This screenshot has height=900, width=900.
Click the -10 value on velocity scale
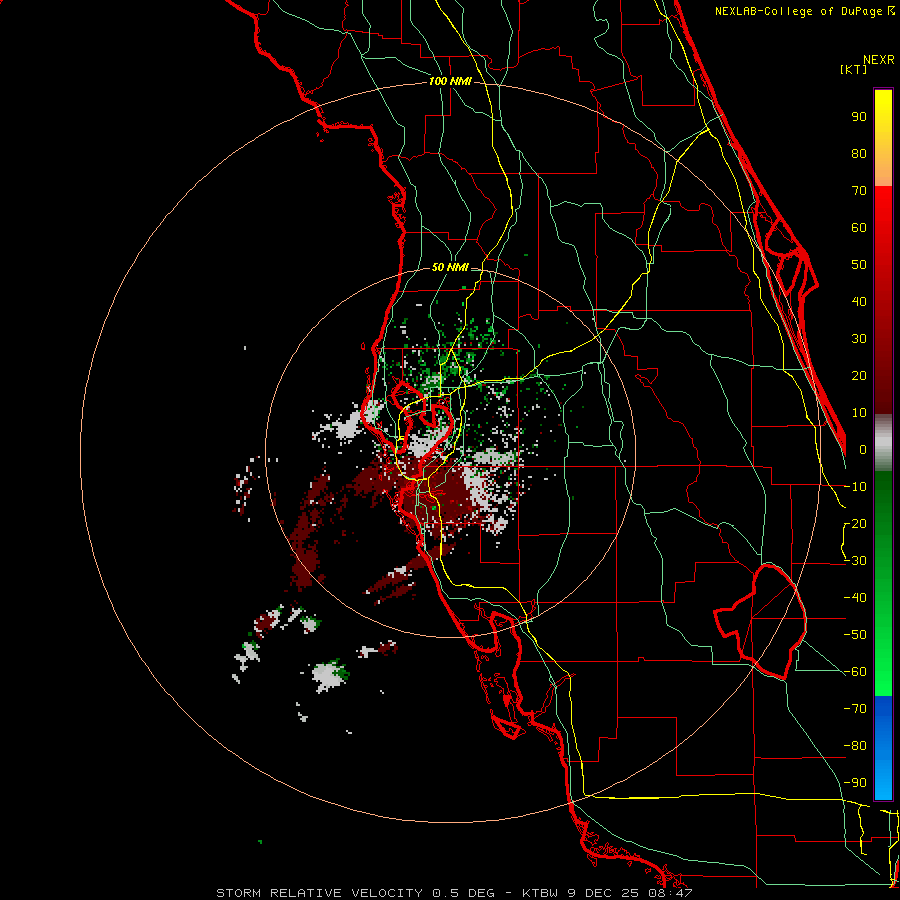tap(855, 487)
